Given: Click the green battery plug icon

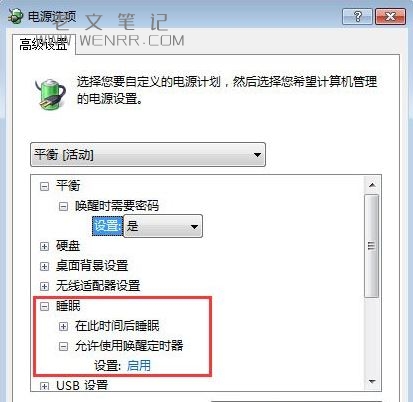Looking at the screenshot, I should point(51,94).
